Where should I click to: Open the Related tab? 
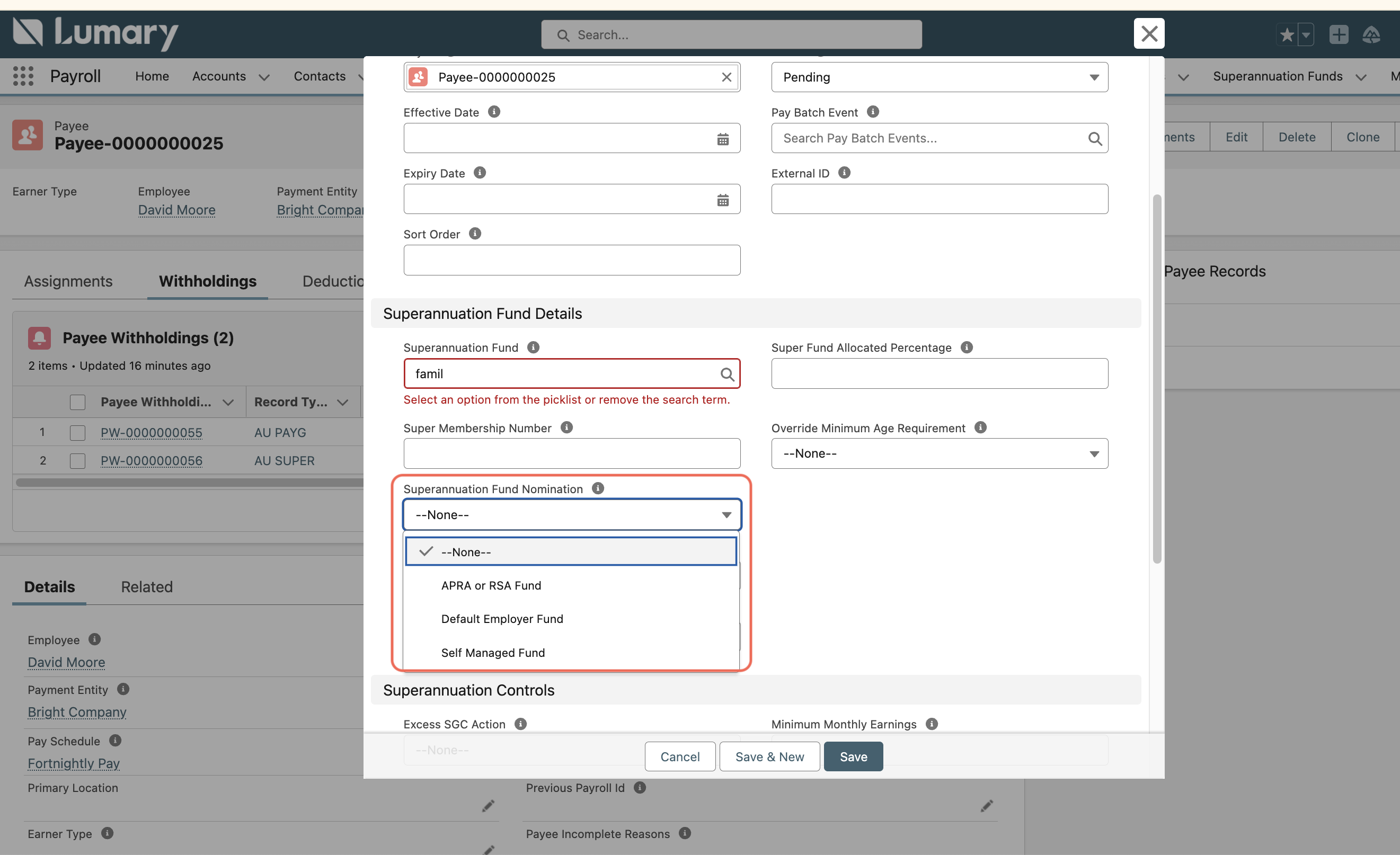(x=147, y=587)
